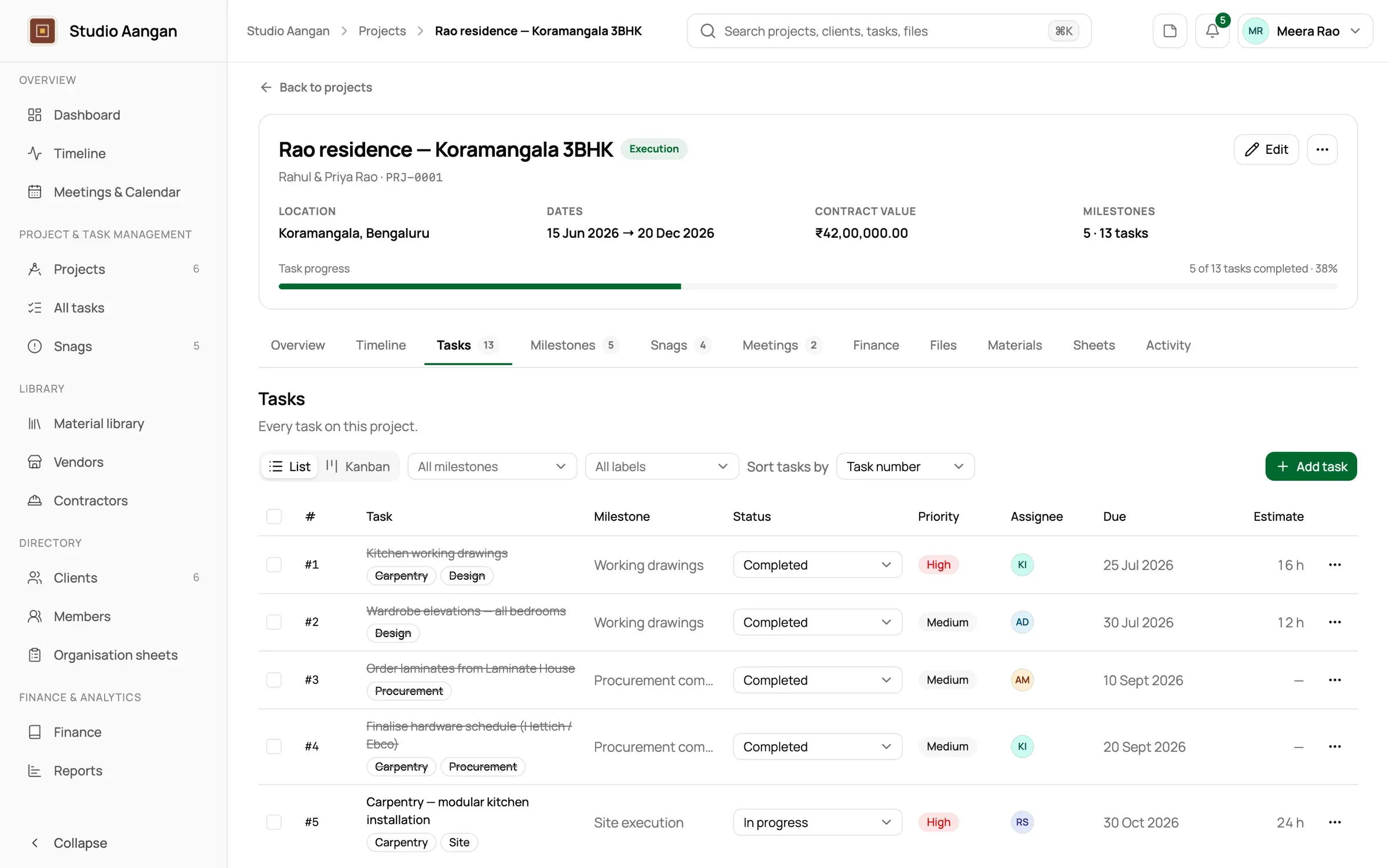Switch to the Milestones tab
The image size is (1389, 868).
tap(574, 345)
